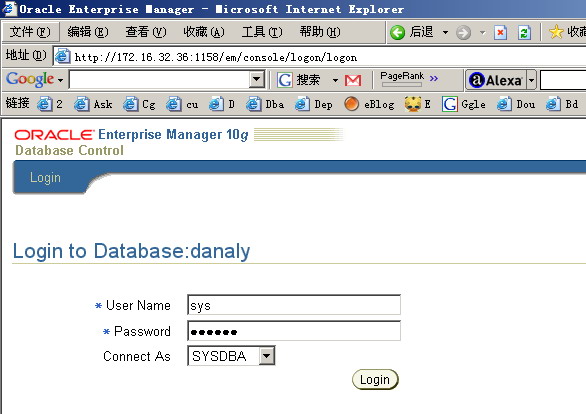Expand the Back button history dropdown
Image resolution: width=586 pixels, height=414 pixels.
pyautogui.click(x=445, y=33)
